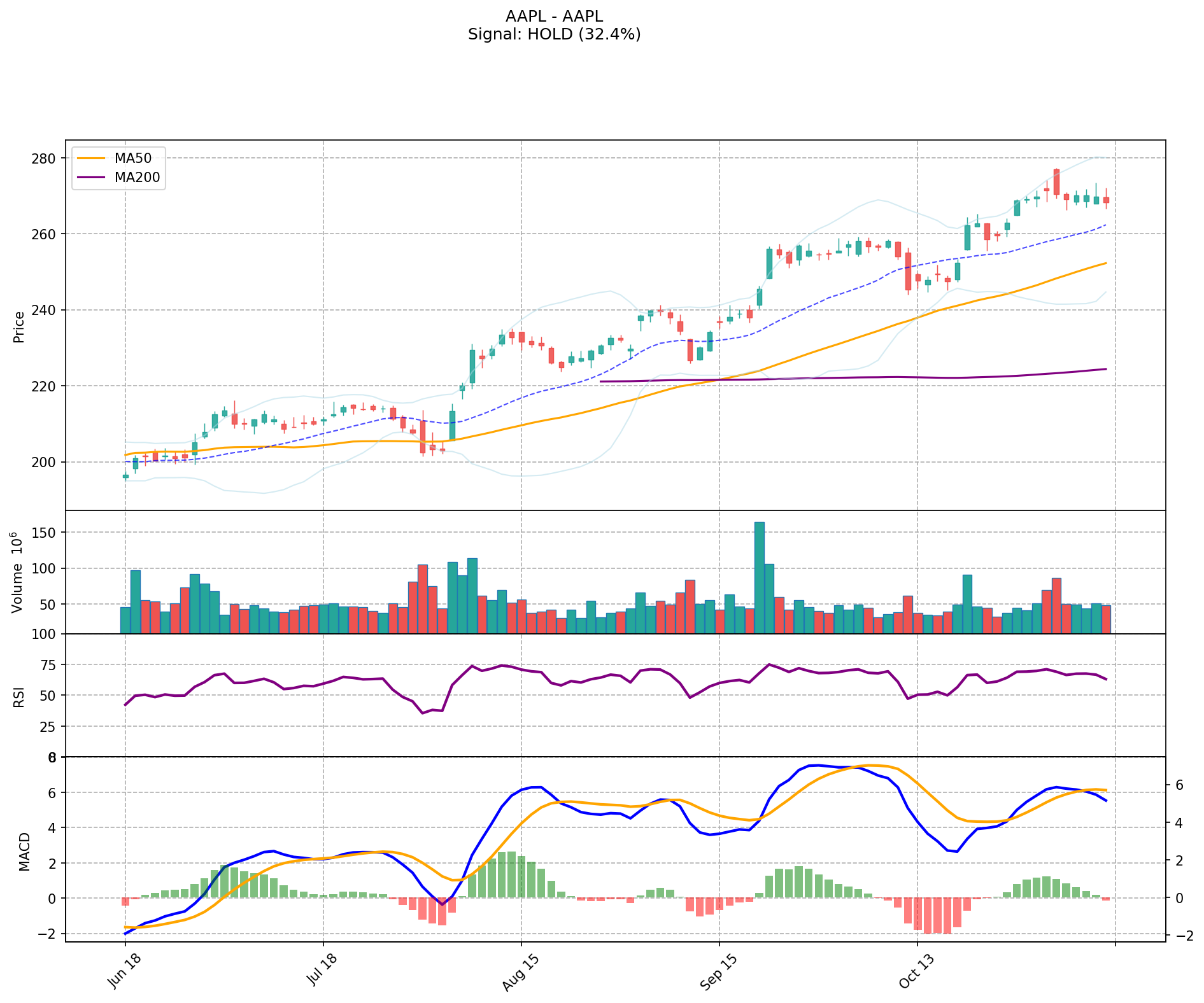Click the Signal: HOLD (32.4%) text
The image size is (1204, 1003).
[x=554, y=34]
